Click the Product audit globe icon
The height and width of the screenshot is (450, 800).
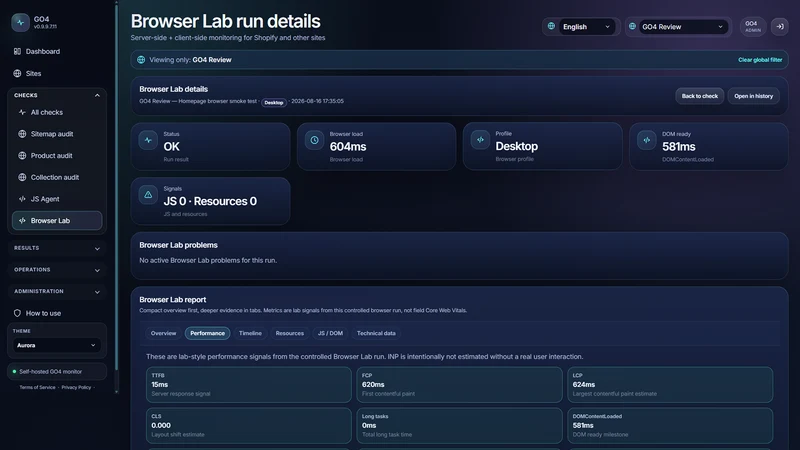[22, 156]
